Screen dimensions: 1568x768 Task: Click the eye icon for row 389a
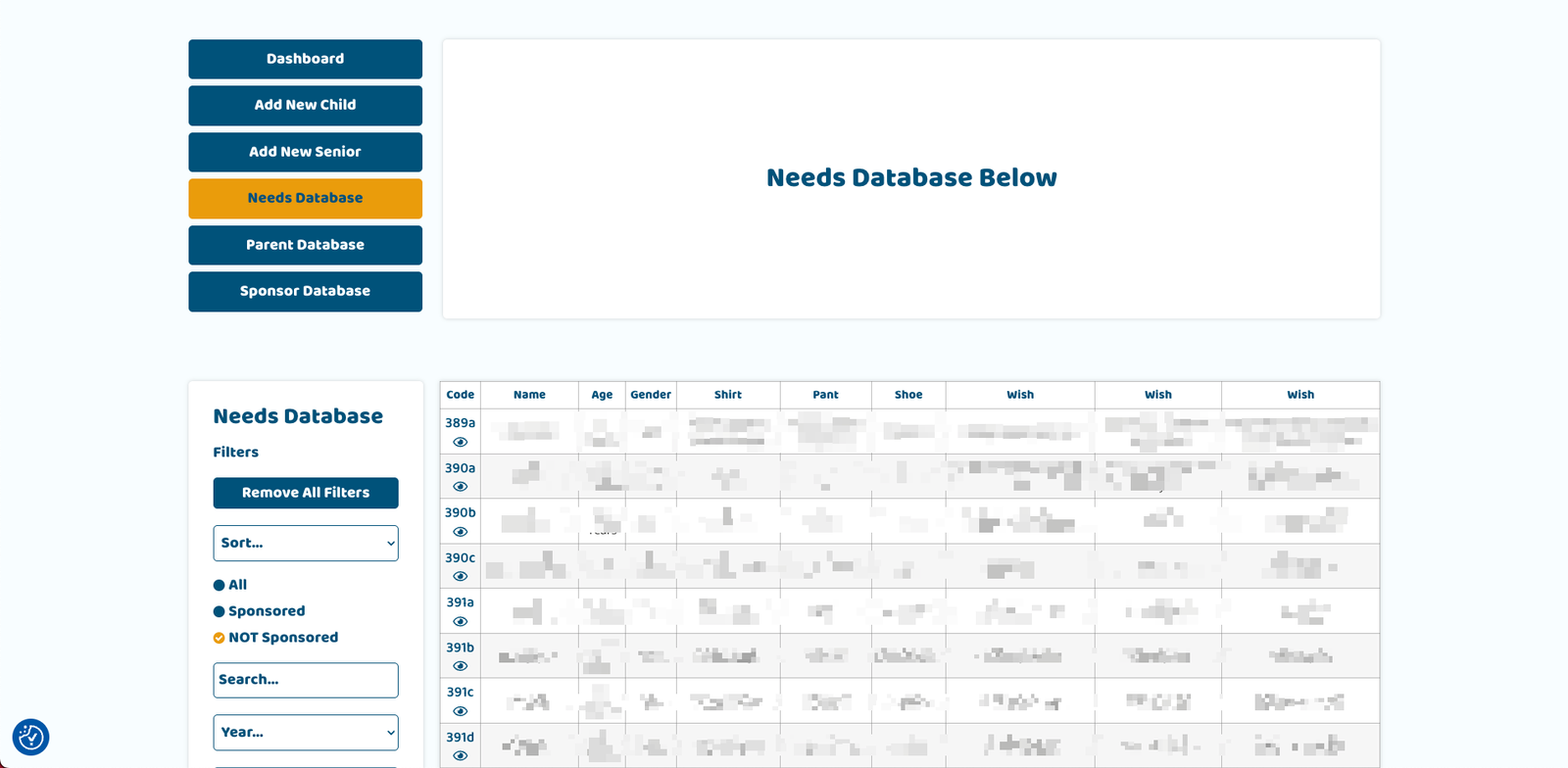(460, 442)
